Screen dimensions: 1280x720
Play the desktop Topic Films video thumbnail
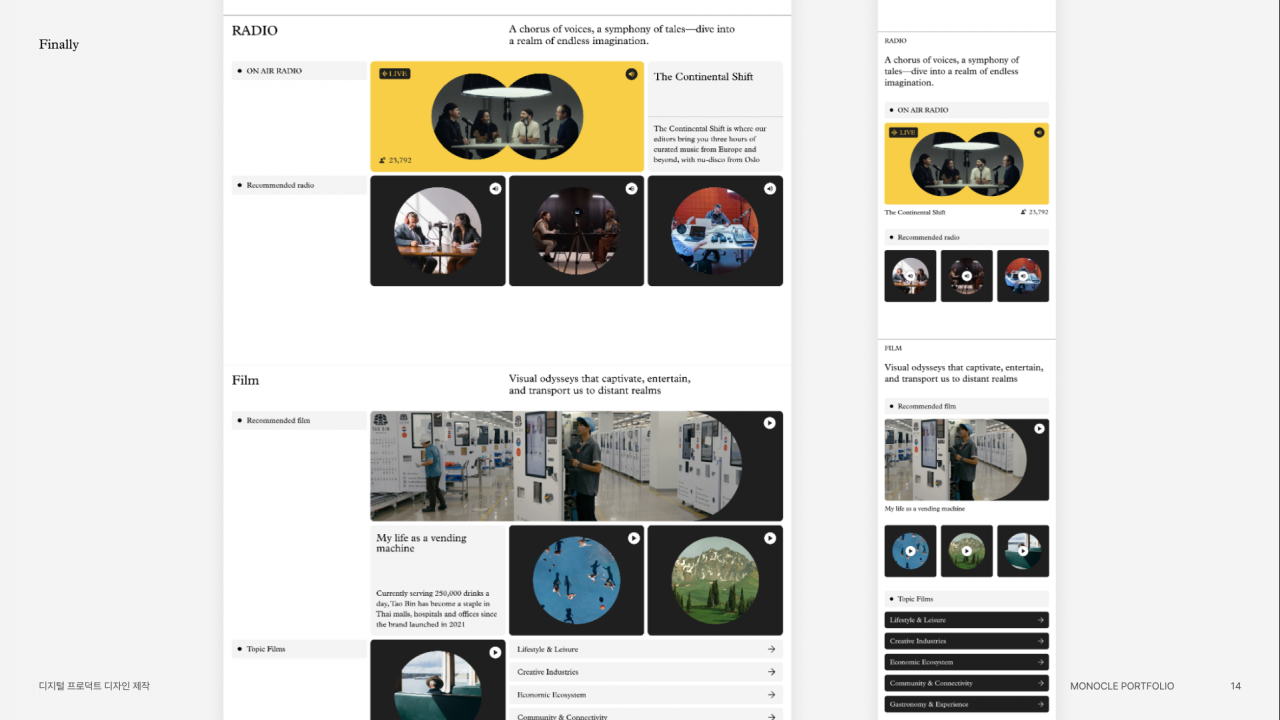click(x=495, y=652)
